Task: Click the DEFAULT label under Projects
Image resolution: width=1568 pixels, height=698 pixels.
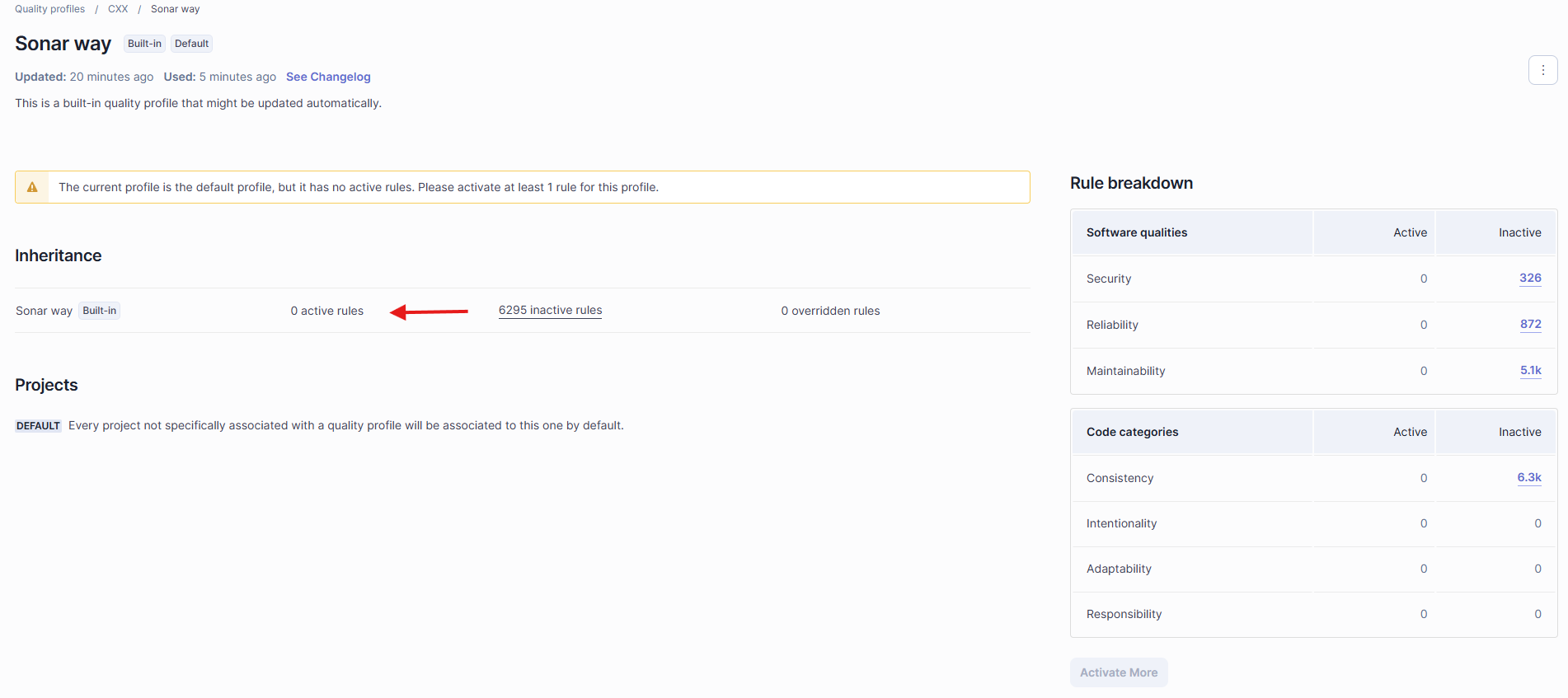Action: [38, 426]
